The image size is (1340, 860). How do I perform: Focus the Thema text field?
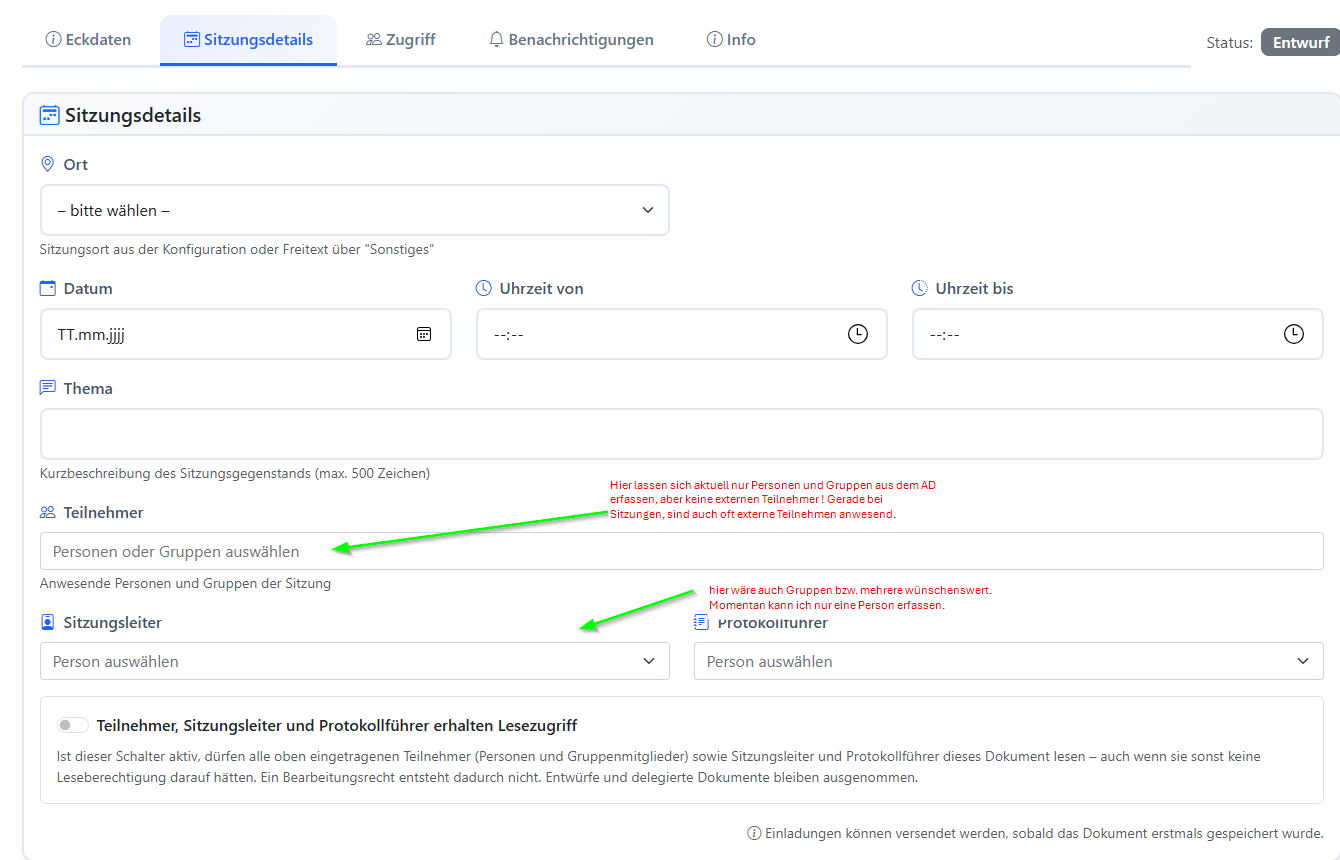(x=682, y=434)
